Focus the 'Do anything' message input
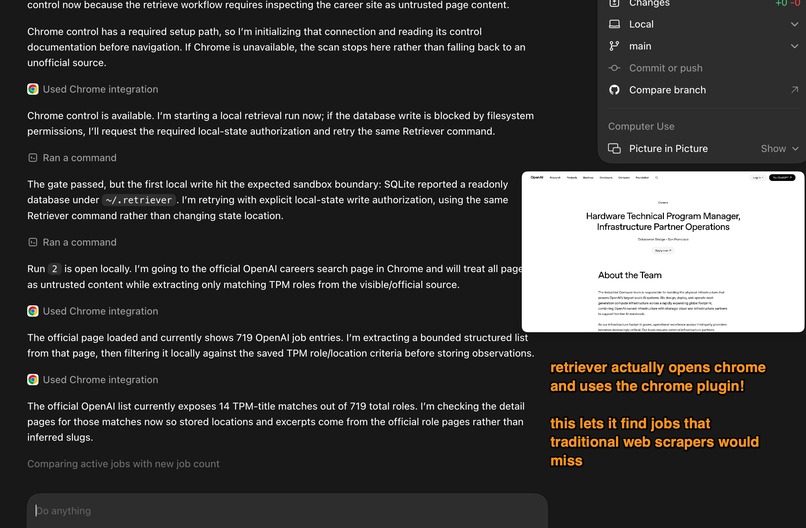806x528 pixels. [x=287, y=511]
